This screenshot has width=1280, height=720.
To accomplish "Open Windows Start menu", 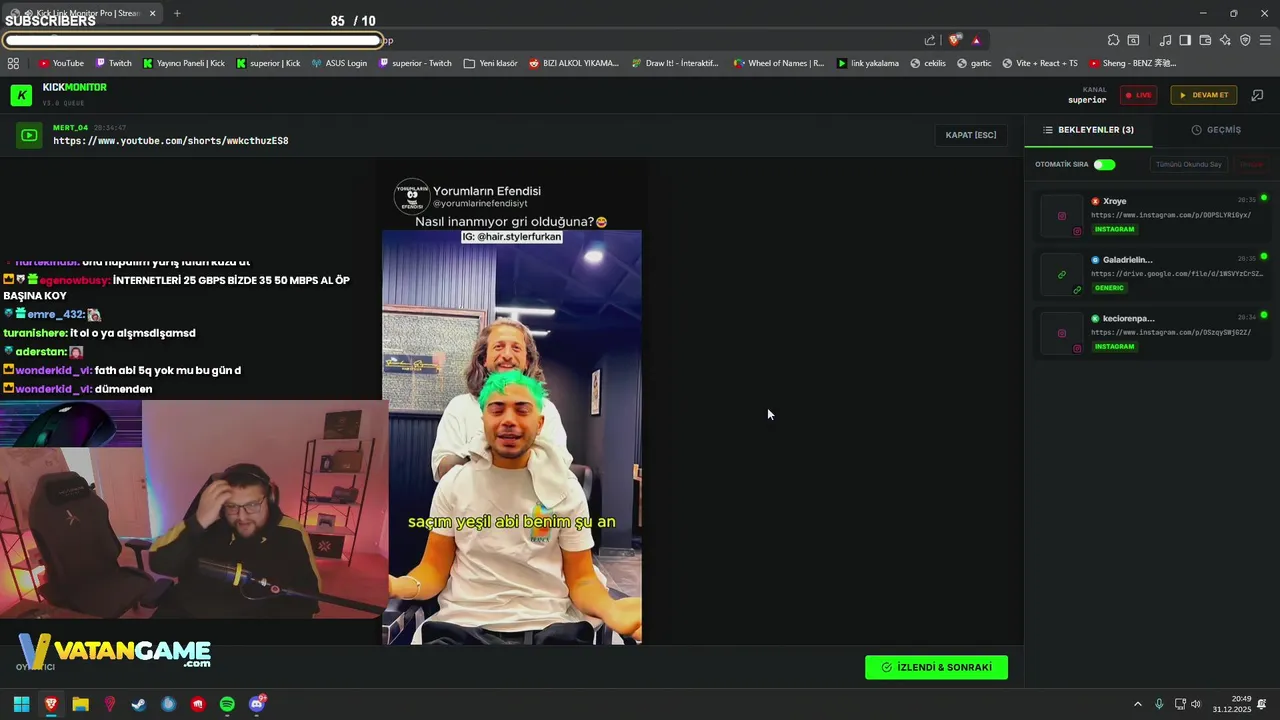I will point(21,704).
